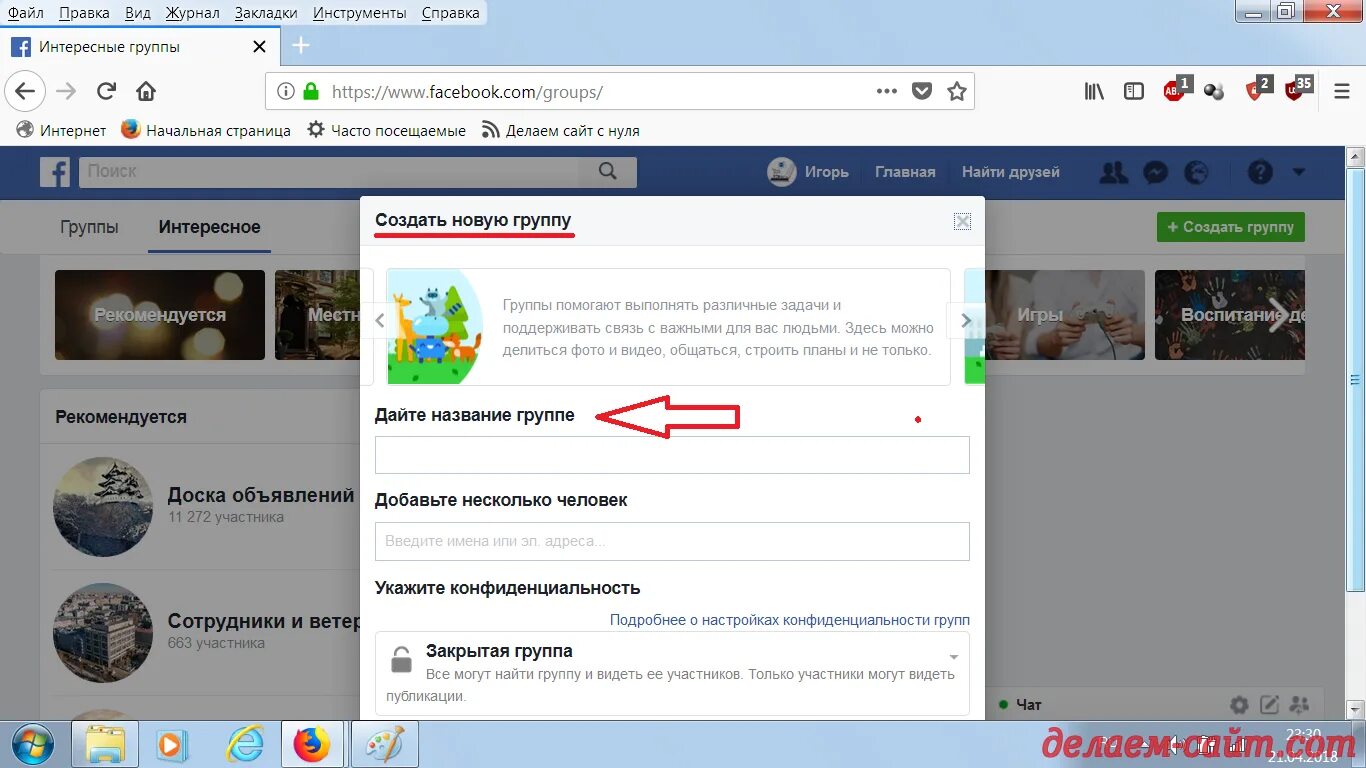Open the Adblock Plus extension icon
The width and height of the screenshot is (1366, 768).
(x=1175, y=90)
